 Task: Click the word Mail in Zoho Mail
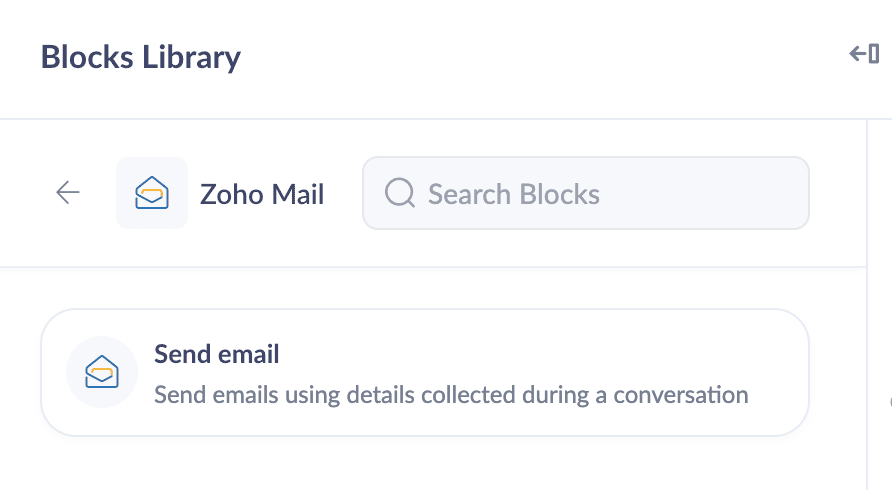click(298, 194)
